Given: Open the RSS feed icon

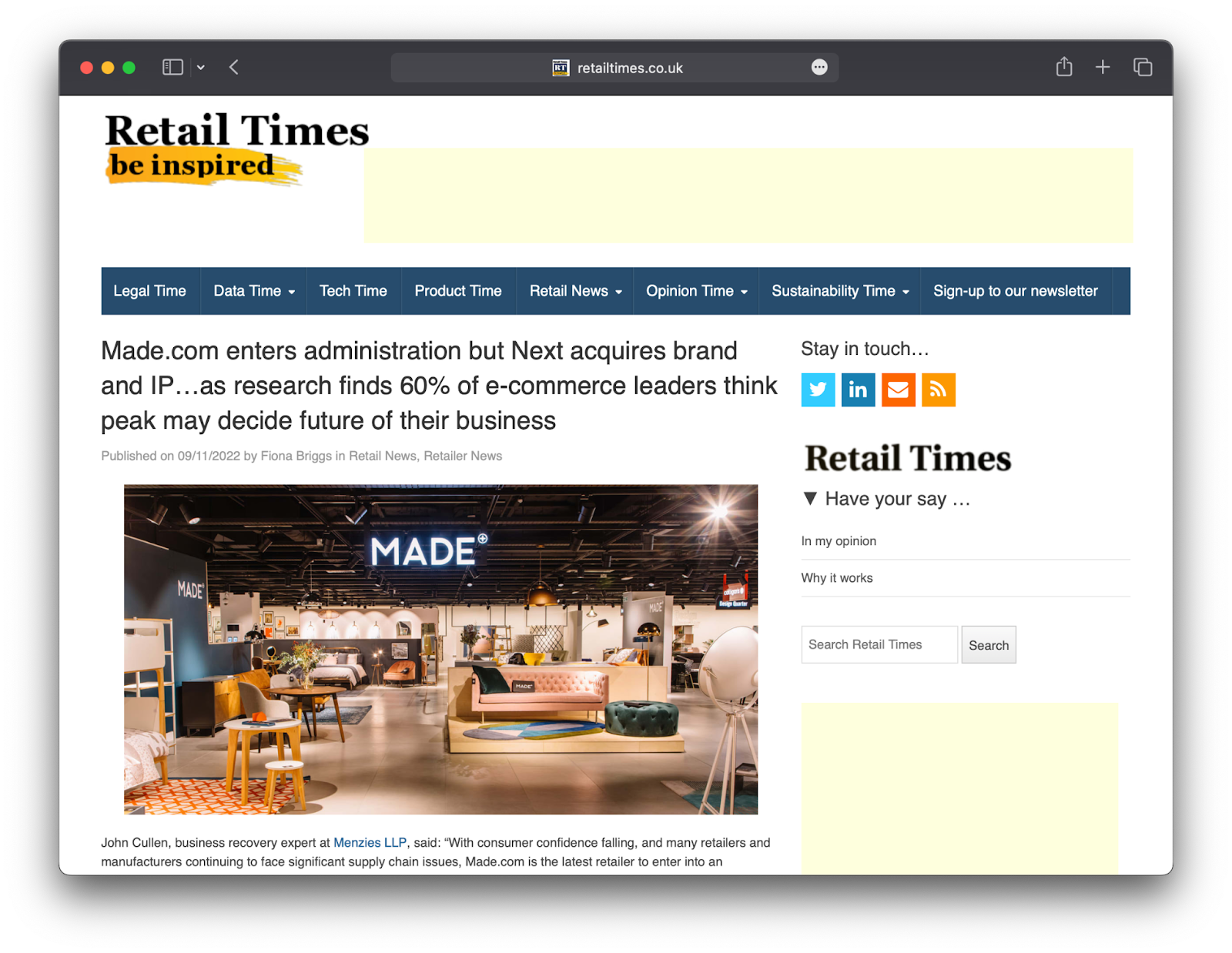Looking at the screenshot, I should (938, 390).
